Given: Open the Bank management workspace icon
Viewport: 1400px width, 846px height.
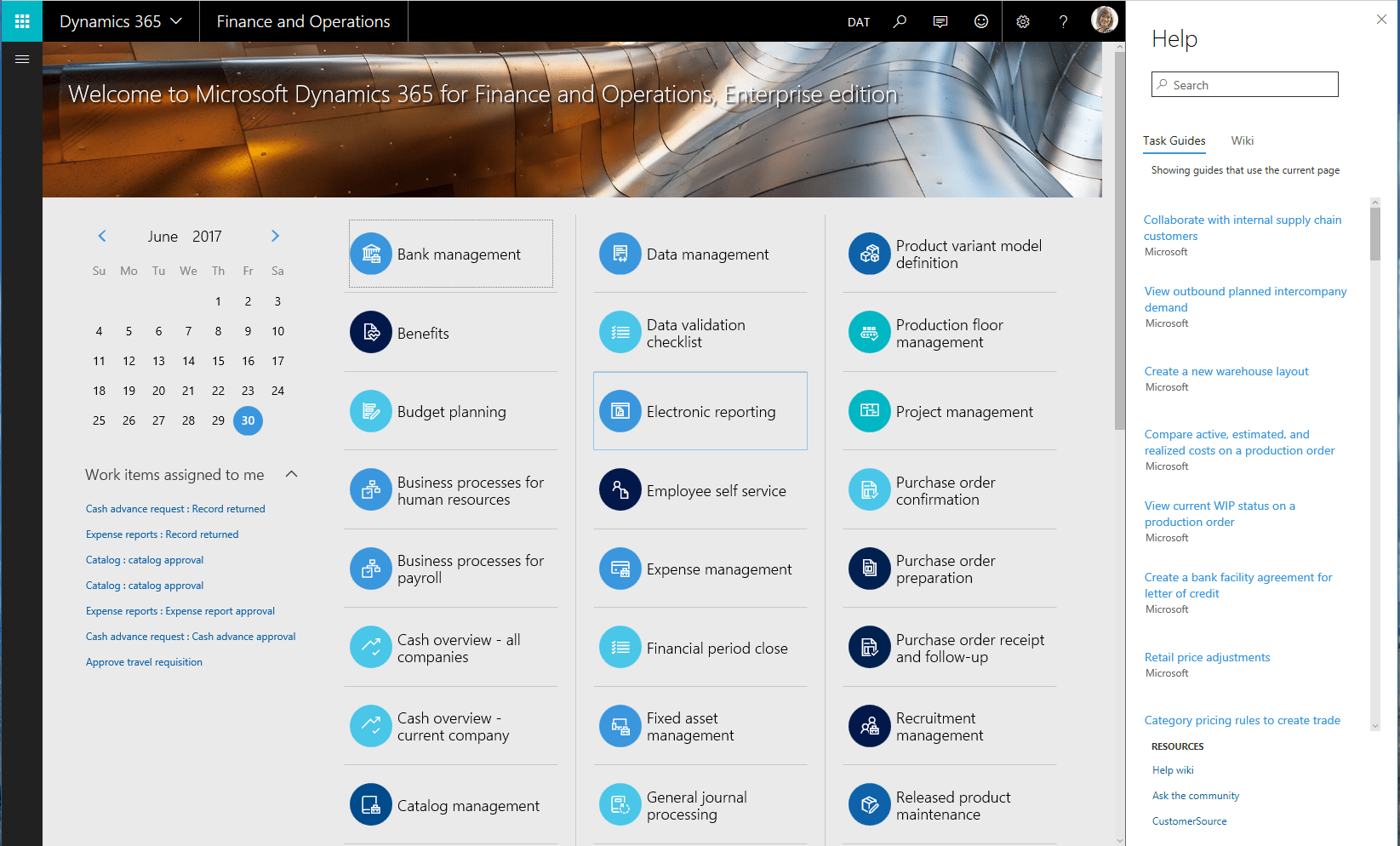Looking at the screenshot, I should coord(371,254).
